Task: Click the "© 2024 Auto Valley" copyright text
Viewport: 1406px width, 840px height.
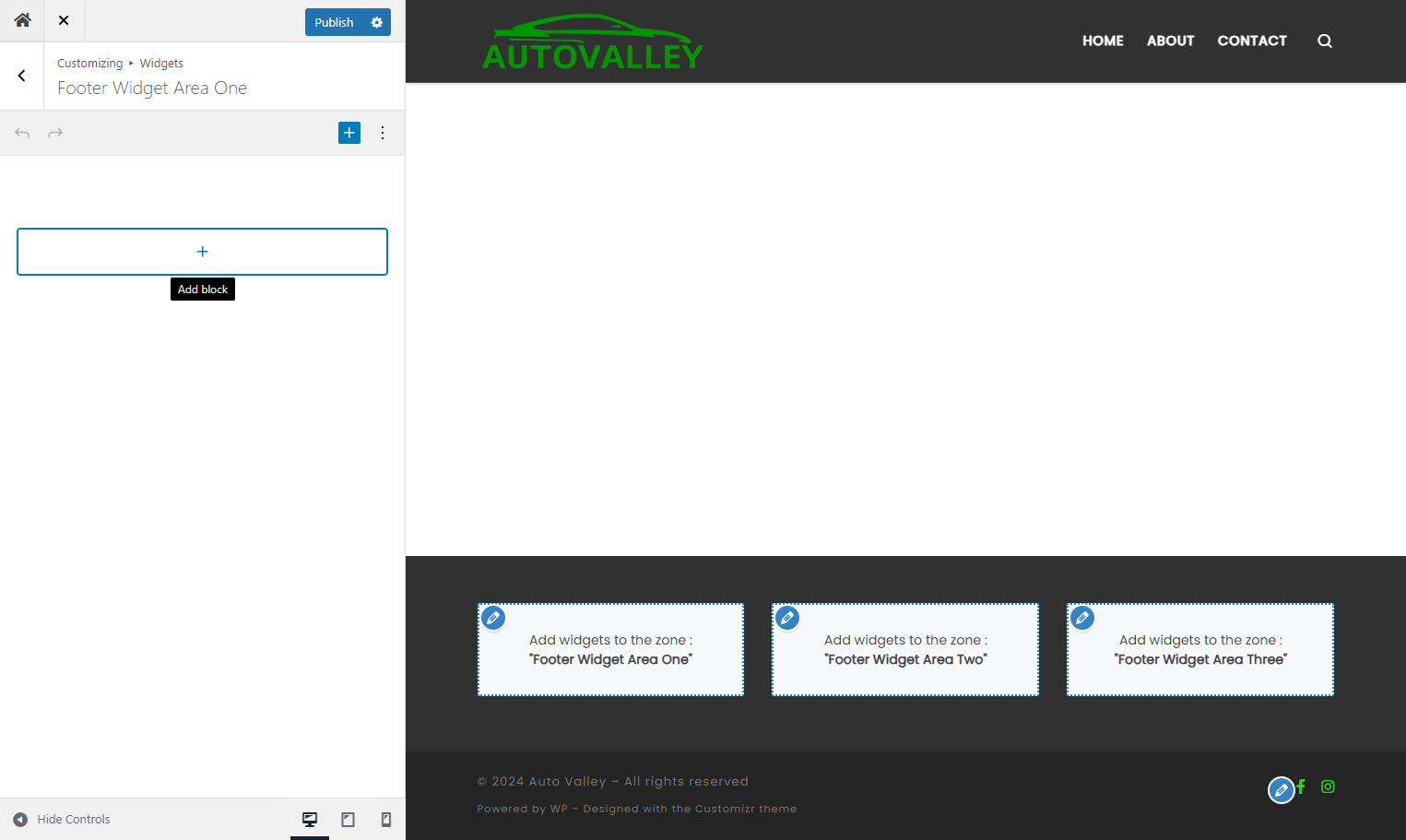Action: (x=541, y=781)
